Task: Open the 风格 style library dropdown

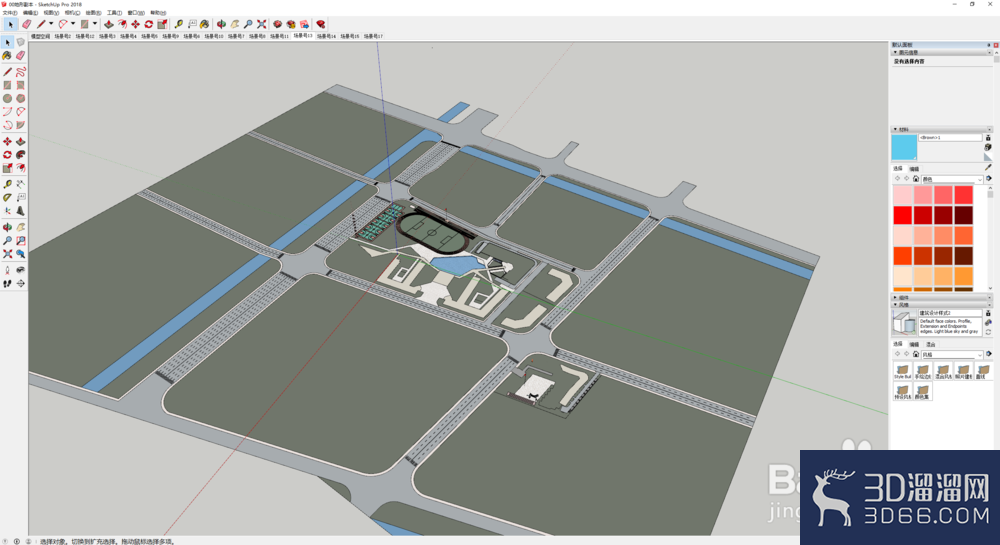Action: point(952,354)
